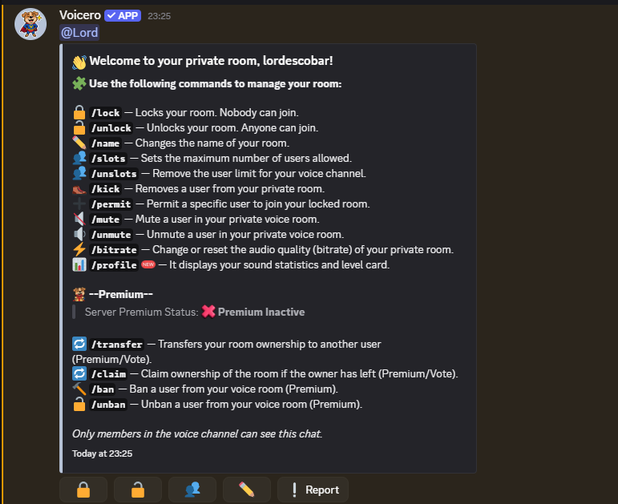This screenshot has width=618, height=504.
Task: Click the lightning bolt emoji beside /bitrate
Action: tap(80, 249)
